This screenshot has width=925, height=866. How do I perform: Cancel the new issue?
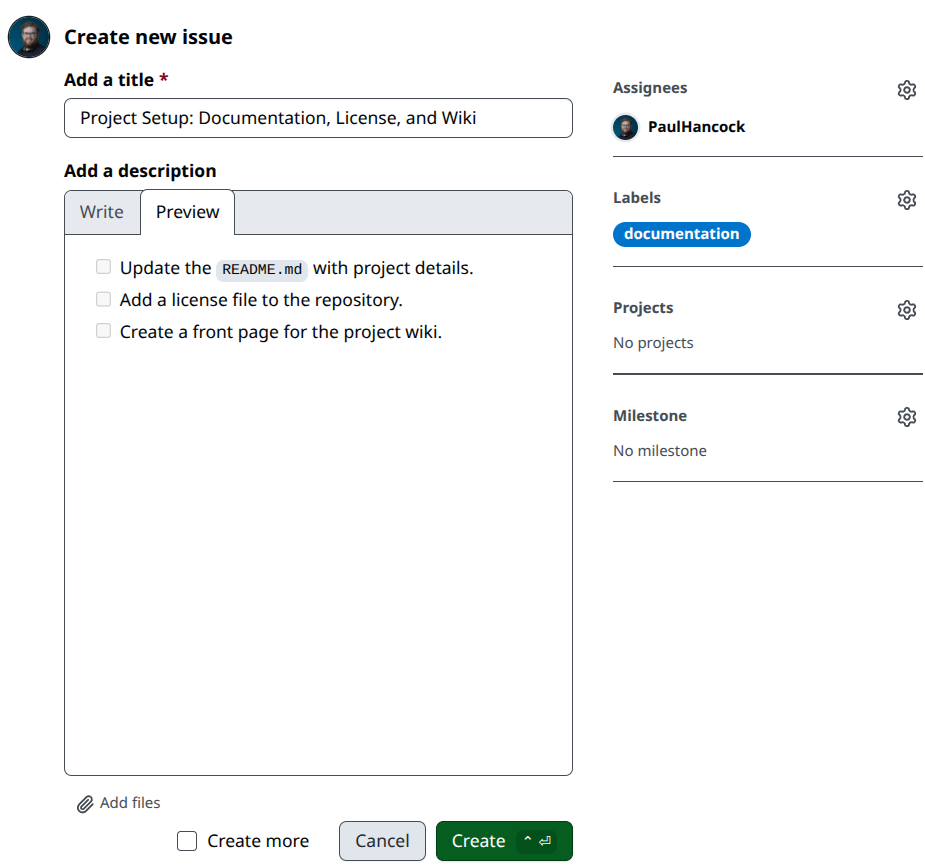(382, 841)
